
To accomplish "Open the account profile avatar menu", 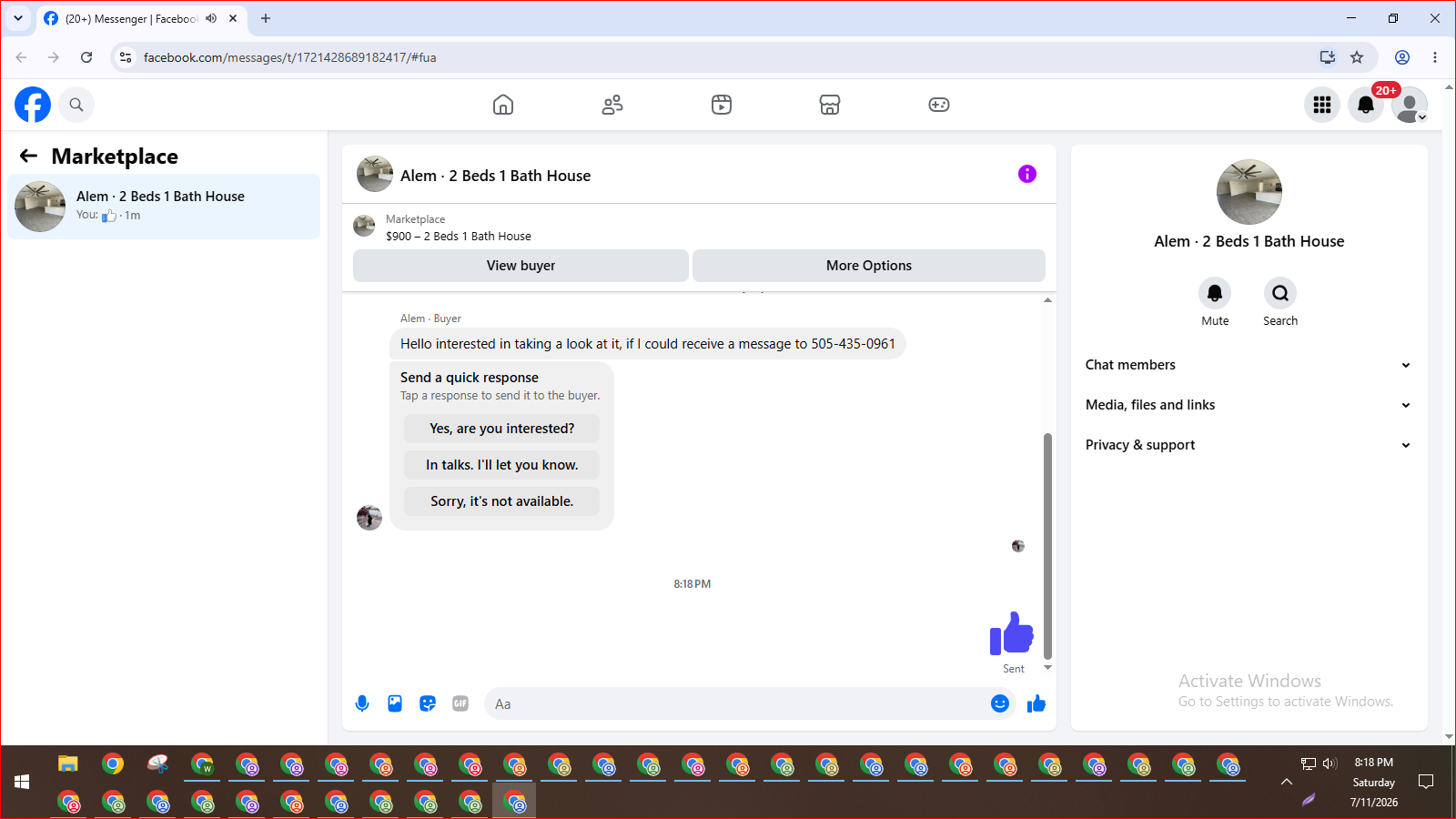I will coord(1410,105).
